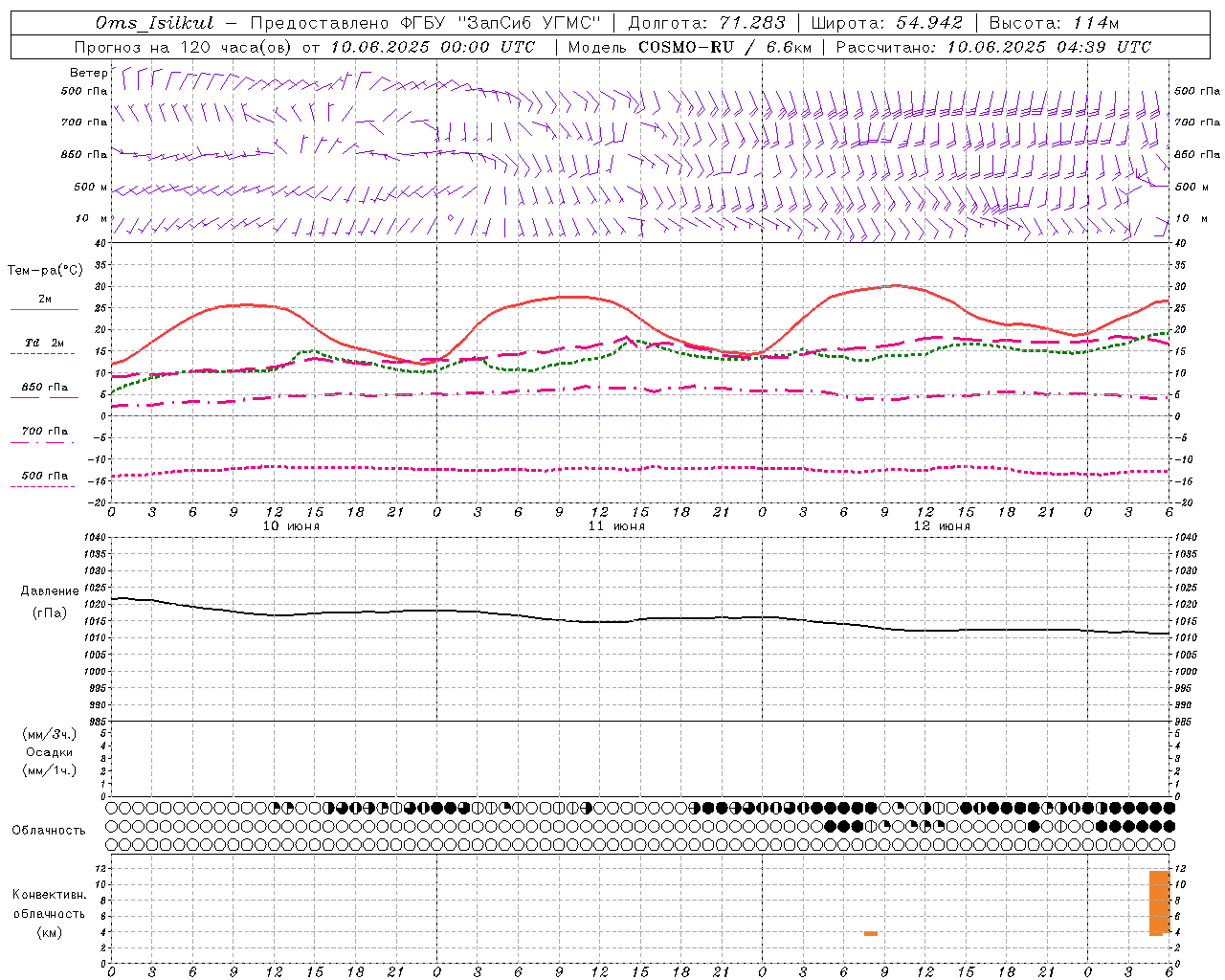The width and height of the screenshot is (1225, 980).
Task: Click the 11 июня date label
Action: pos(616,526)
